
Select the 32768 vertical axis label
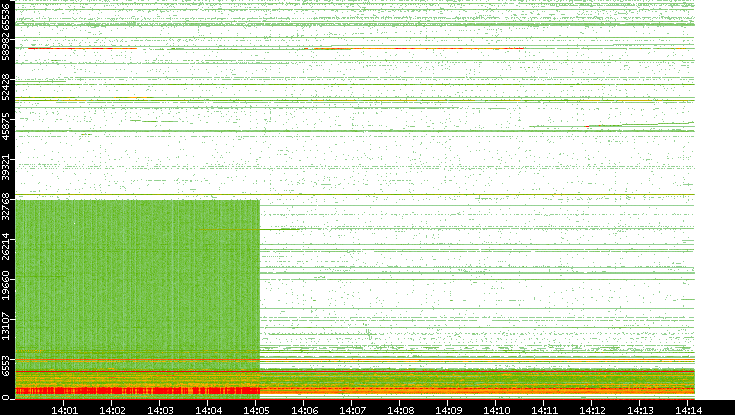[7, 205]
